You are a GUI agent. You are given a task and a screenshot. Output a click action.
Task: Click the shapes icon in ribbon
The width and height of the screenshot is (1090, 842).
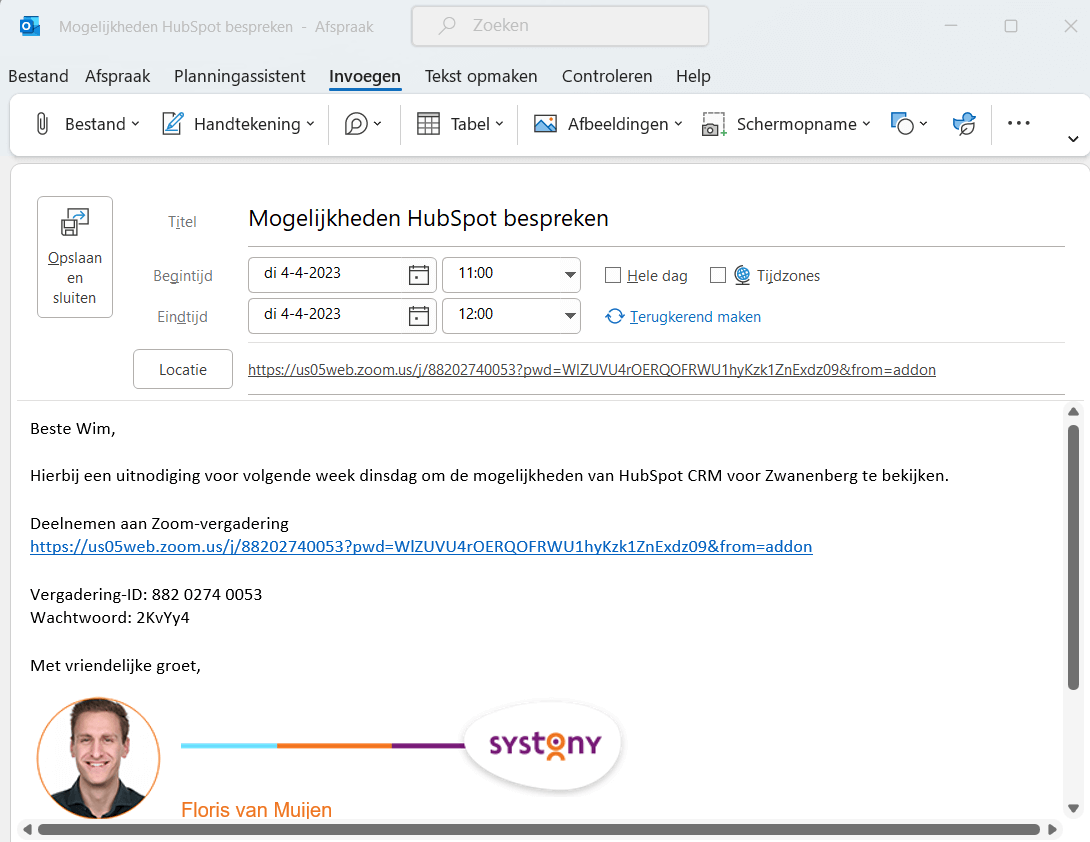(x=902, y=124)
